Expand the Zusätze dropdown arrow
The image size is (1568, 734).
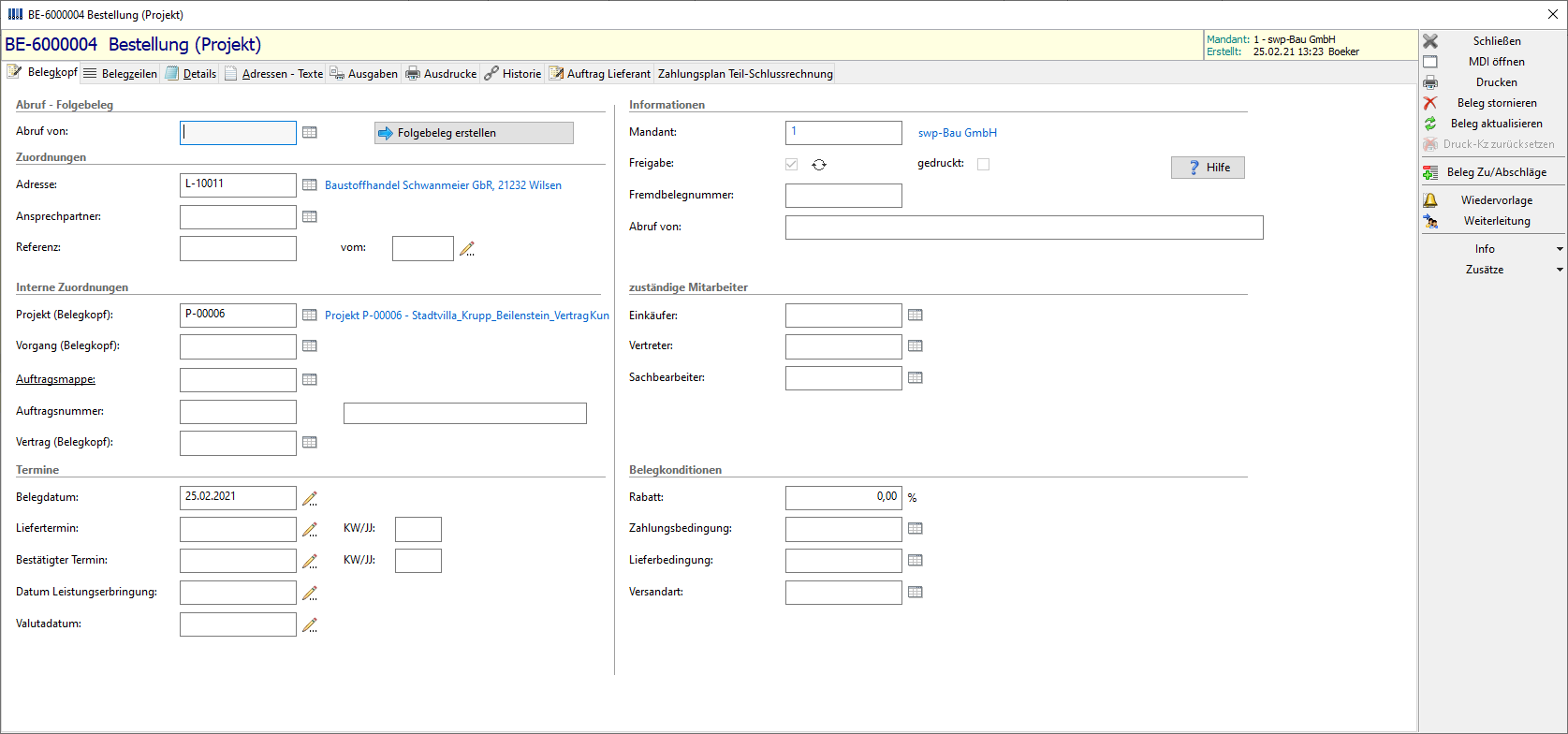tap(1560, 270)
